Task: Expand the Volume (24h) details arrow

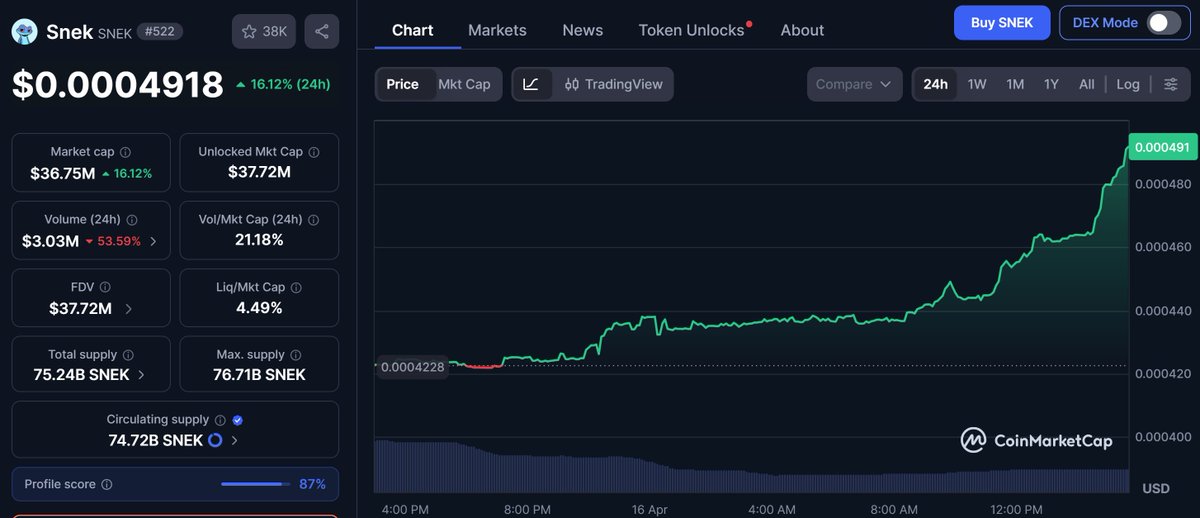Action: [153, 241]
